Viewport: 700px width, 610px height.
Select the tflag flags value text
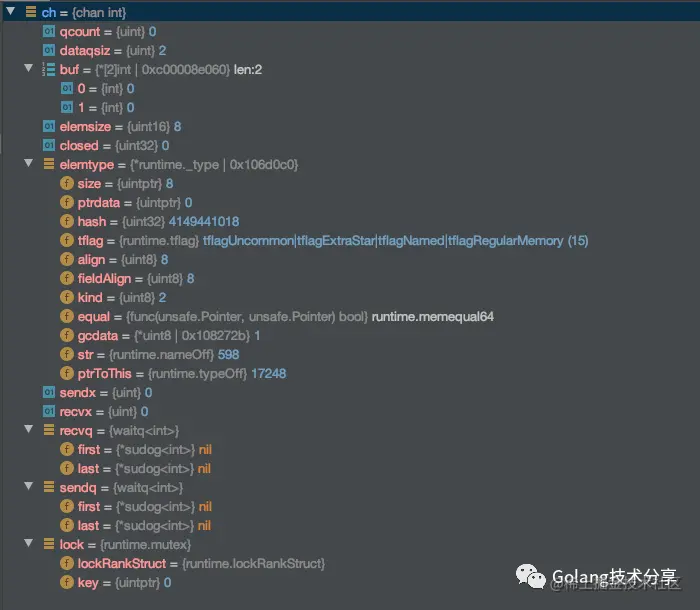click(396, 241)
